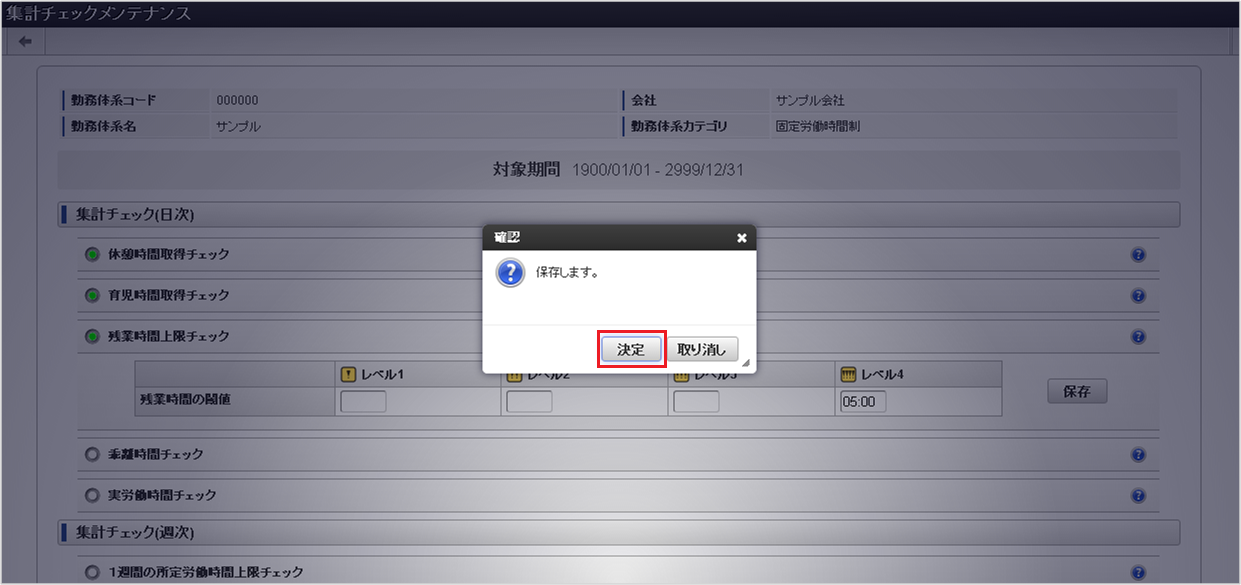This screenshot has height=585, width=1241.
Task: Click the 残業時間の閾値 row label
Action: 183,400
